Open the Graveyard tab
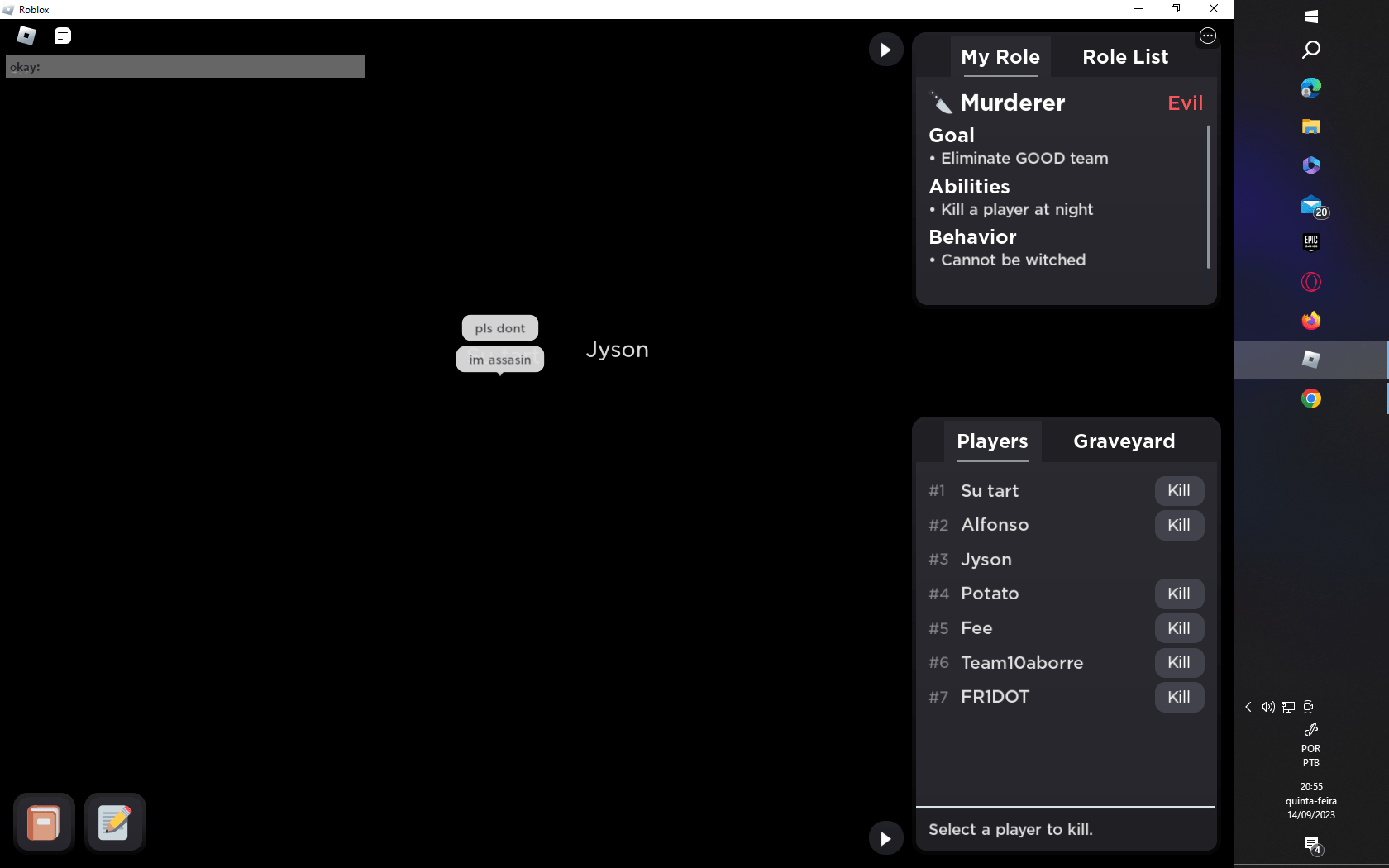 click(x=1124, y=441)
